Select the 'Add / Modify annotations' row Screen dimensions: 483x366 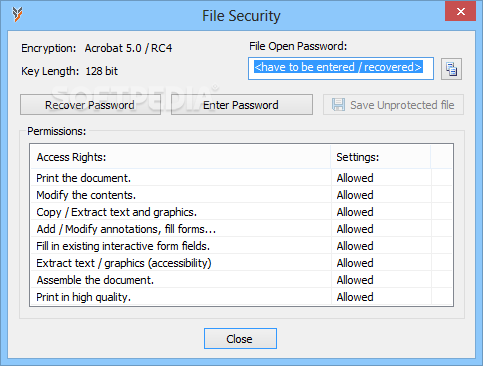(x=241, y=229)
